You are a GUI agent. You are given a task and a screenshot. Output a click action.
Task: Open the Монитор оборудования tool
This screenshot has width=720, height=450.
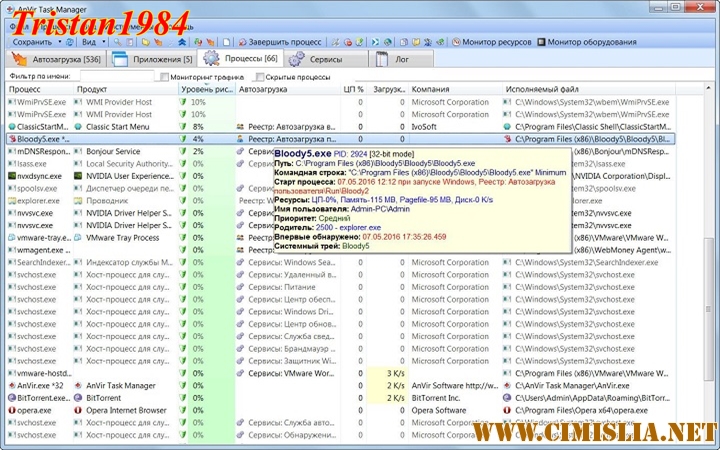tap(586, 42)
